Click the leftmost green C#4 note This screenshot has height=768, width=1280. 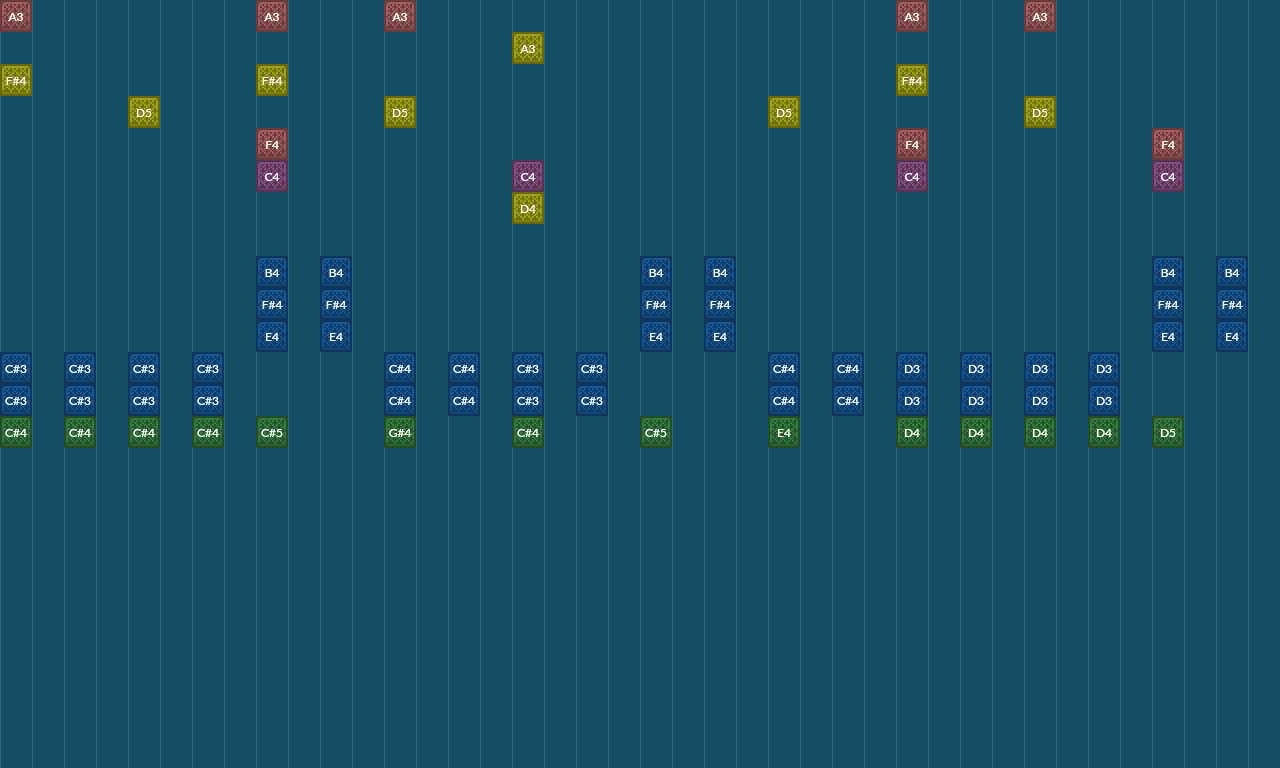tap(16, 432)
